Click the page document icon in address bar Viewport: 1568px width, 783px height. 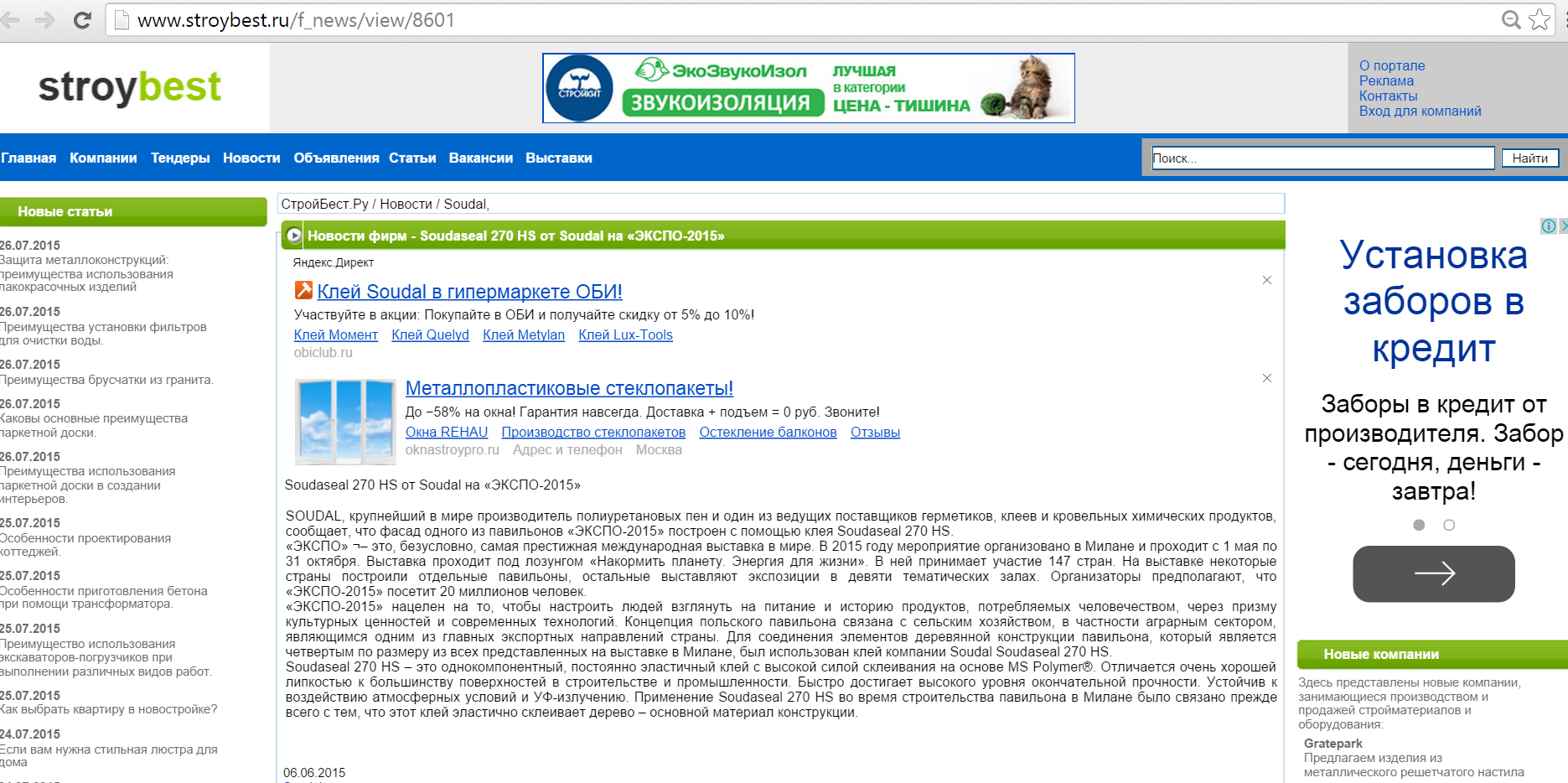coord(122,20)
